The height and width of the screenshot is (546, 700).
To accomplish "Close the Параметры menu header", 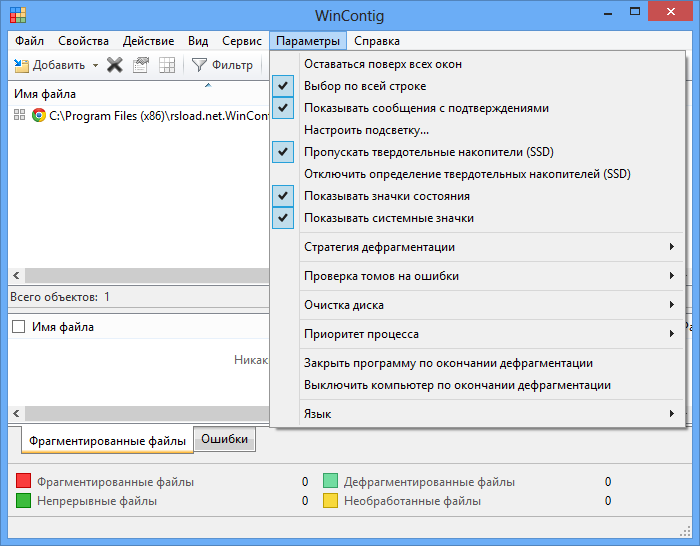I will [x=308, y=41].
